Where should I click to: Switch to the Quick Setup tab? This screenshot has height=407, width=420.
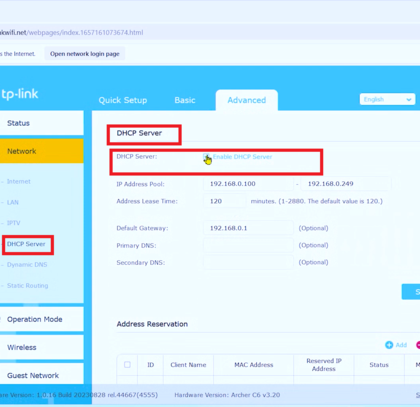(x=123, y=100)
